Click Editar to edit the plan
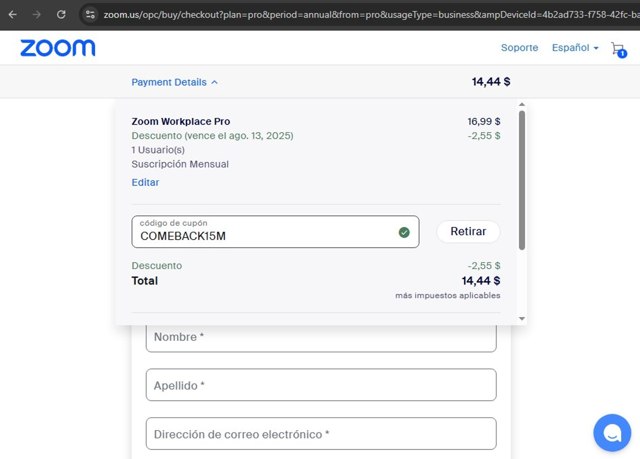640x459 pixels. (145, 182)
